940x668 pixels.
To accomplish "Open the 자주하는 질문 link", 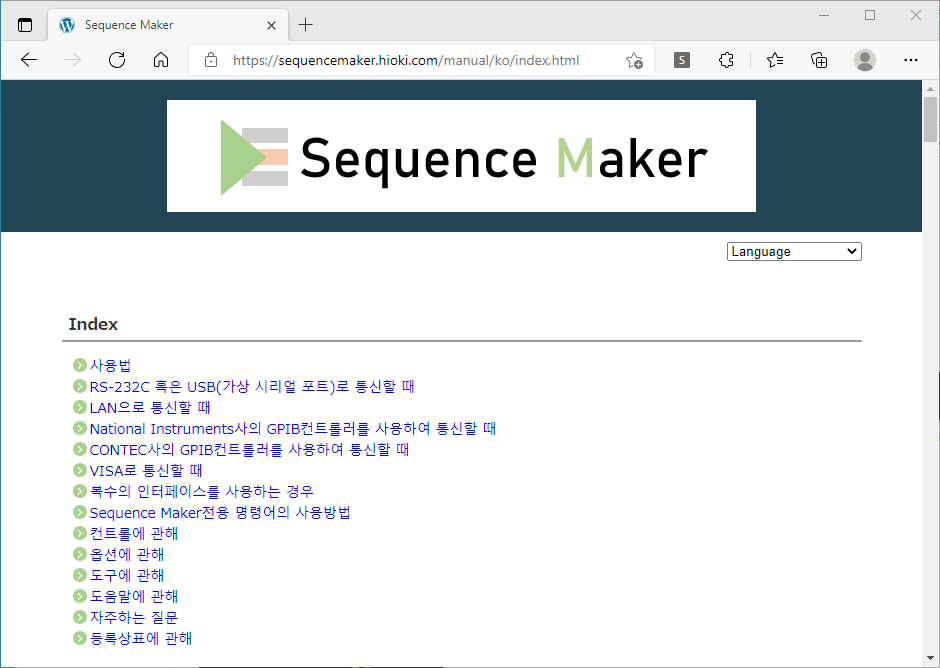I will pyautogui.click(x=134, y=617).
